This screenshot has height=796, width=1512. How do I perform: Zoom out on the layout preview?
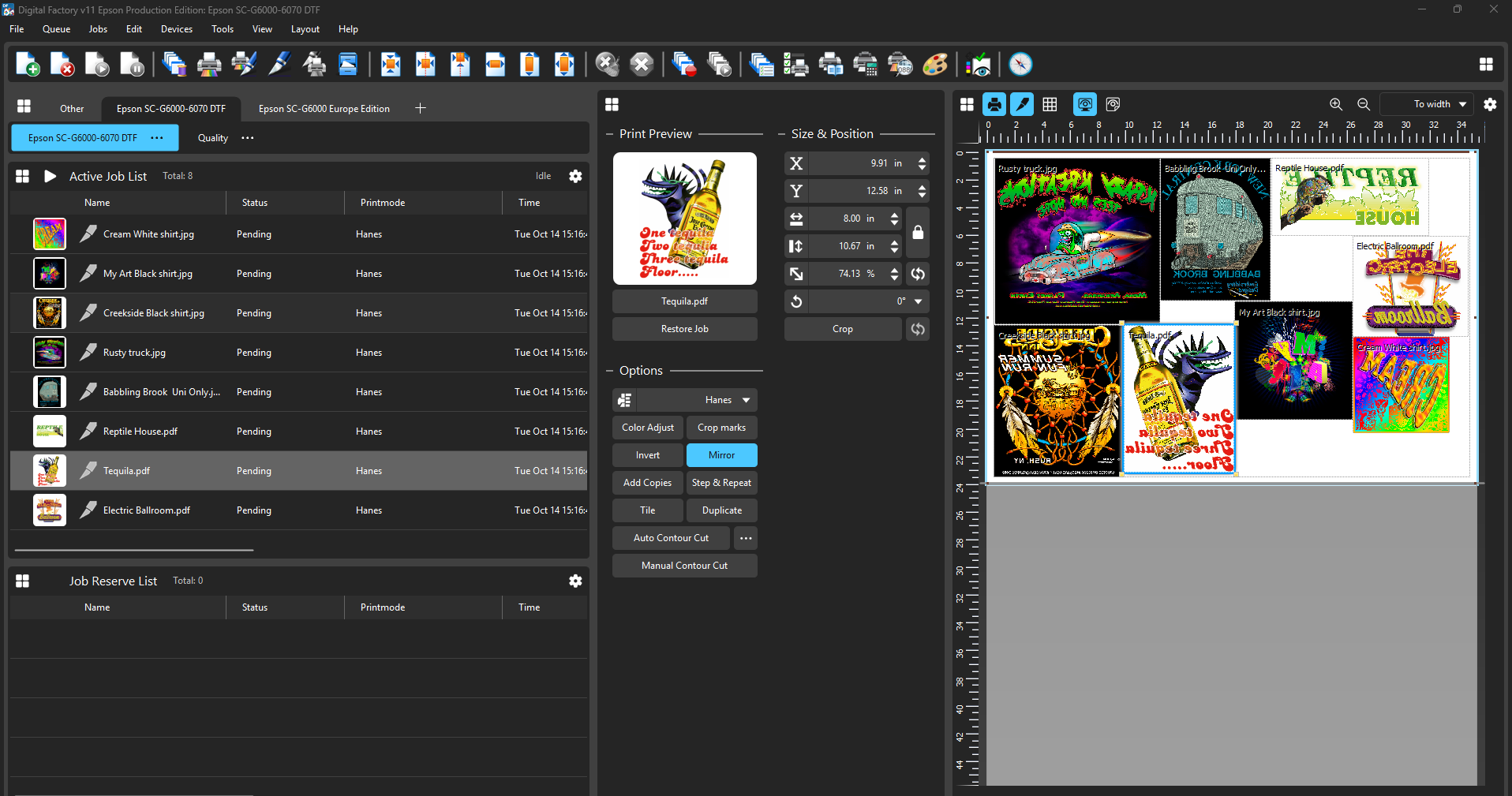1364,104
